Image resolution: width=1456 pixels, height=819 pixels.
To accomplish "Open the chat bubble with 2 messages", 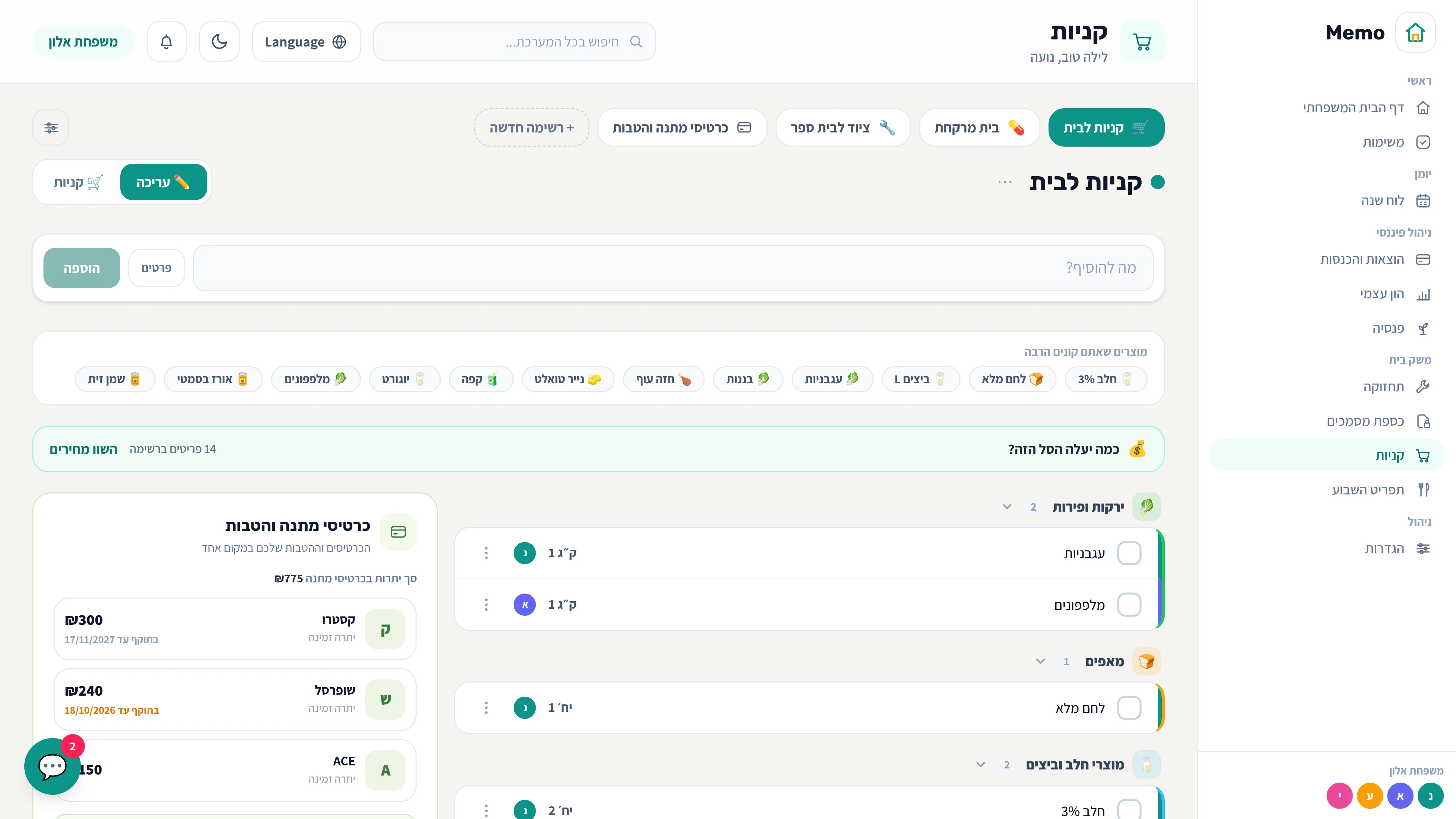I will (53, 766).
